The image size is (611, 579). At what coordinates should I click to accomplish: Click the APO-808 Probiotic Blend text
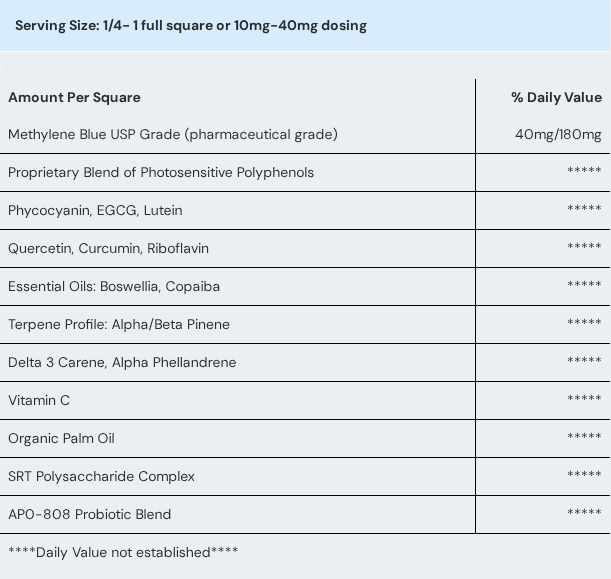click(x=89, y=514)
